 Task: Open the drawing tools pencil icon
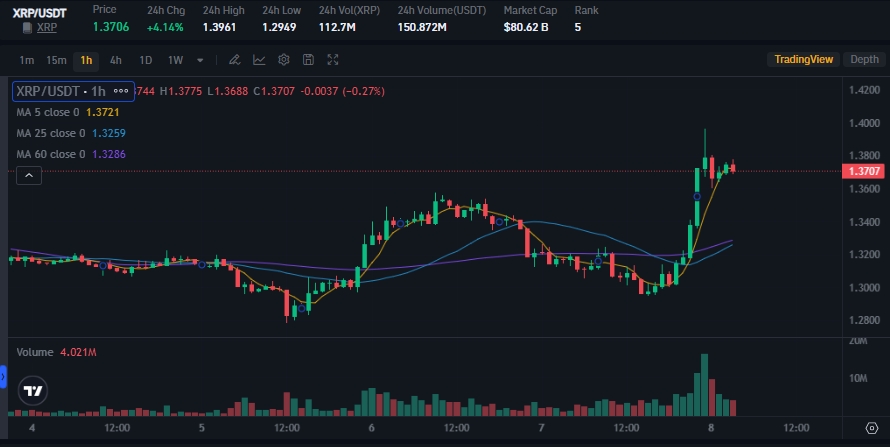click(234, 60)
